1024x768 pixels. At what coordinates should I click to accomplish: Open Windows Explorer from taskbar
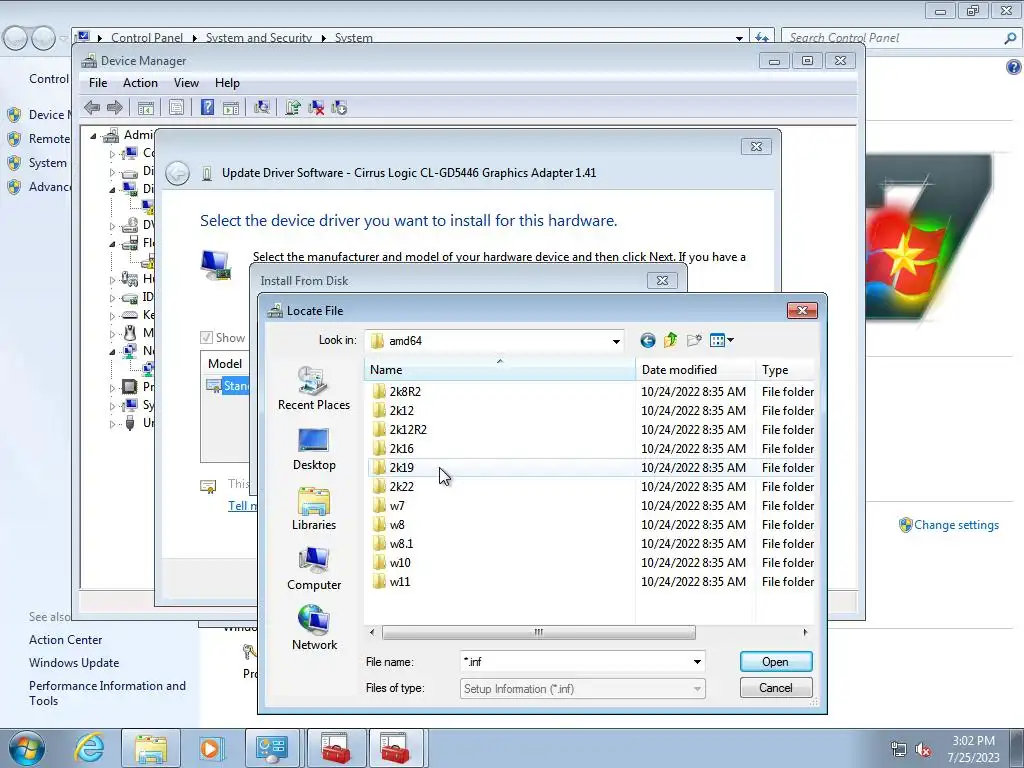click(152, 748)
